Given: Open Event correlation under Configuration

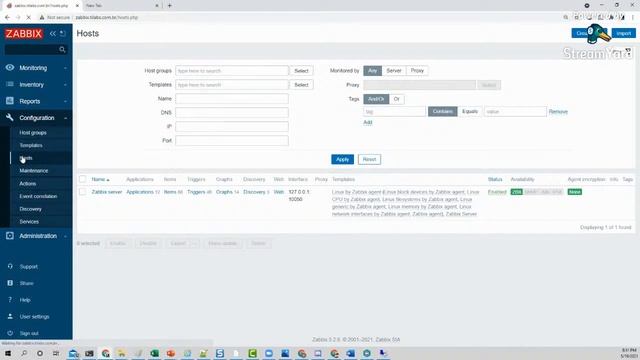Looking at the screenshot, I should pos(38,196).
